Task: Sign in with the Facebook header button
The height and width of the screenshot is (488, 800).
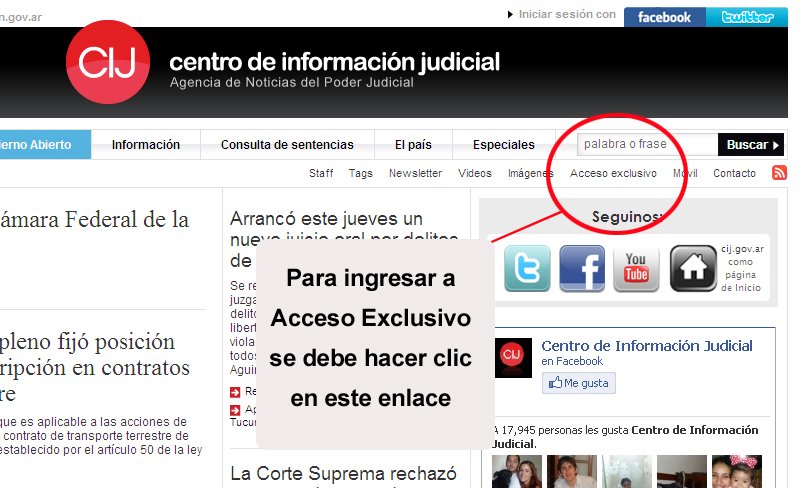Action: coord(664,17)
